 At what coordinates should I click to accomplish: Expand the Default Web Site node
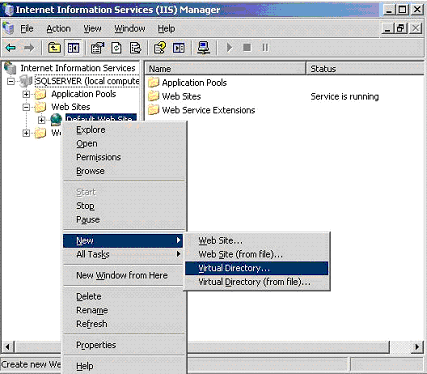(x=41, y=120)
